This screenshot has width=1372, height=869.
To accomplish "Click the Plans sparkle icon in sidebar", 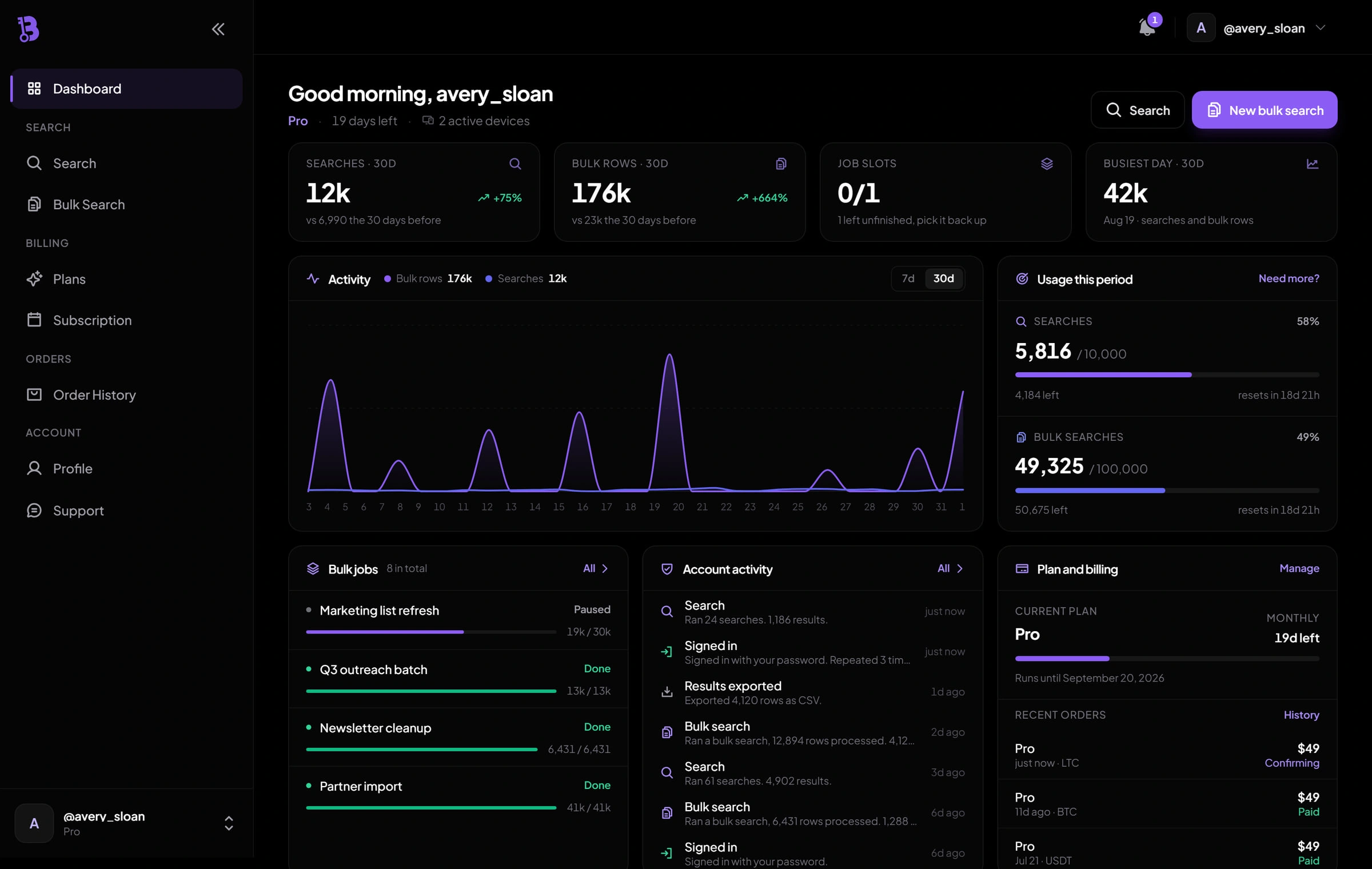I will [x=34, y=278].
